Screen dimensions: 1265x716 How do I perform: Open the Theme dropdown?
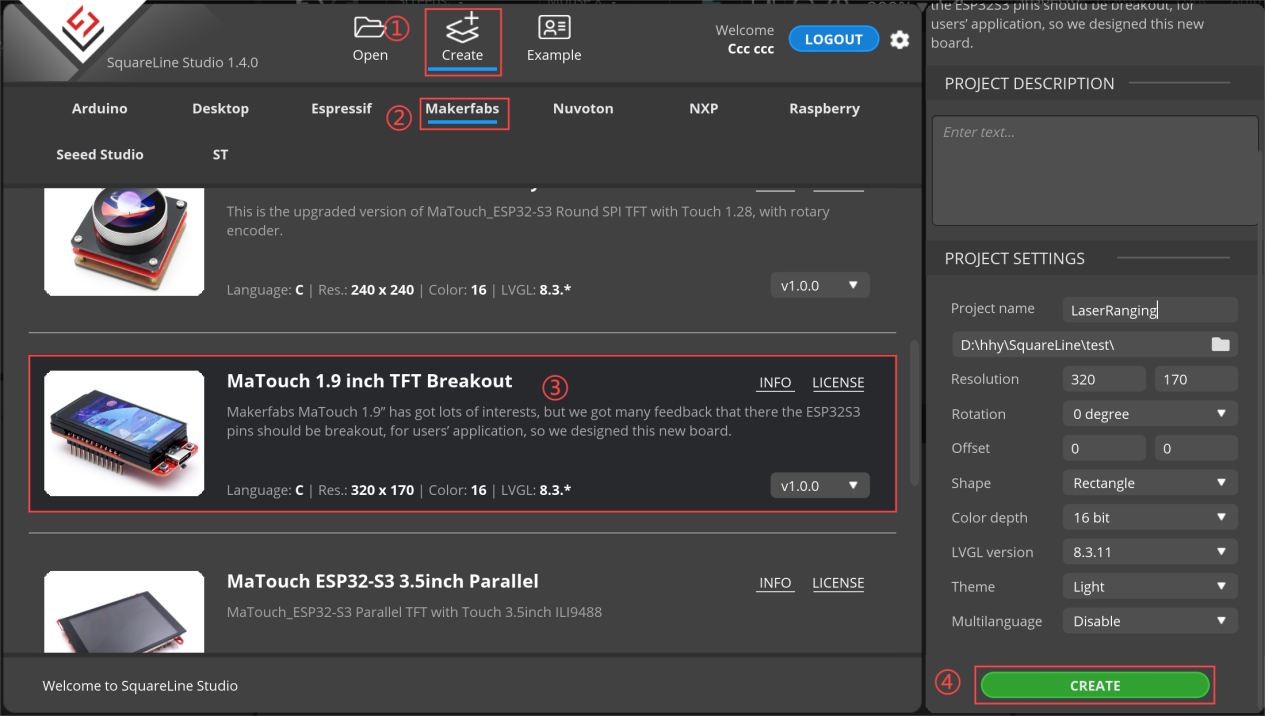click(x=1150, y=586)
